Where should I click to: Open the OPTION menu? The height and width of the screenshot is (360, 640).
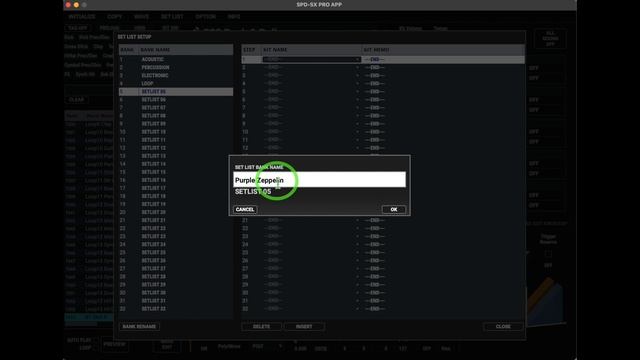click(205, 17)
